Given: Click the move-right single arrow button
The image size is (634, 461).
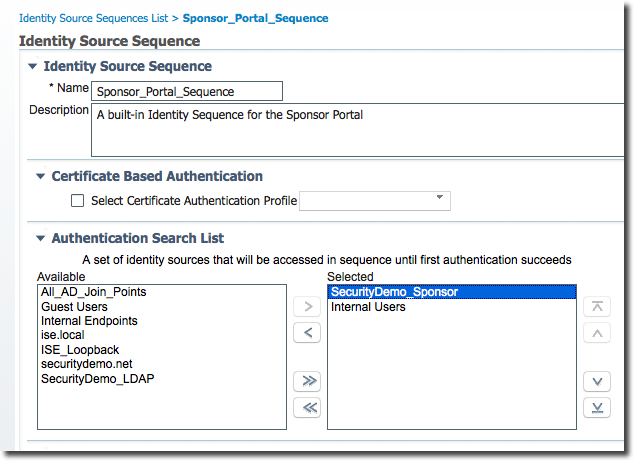Looking at the screenshot, I should point(306,306).
